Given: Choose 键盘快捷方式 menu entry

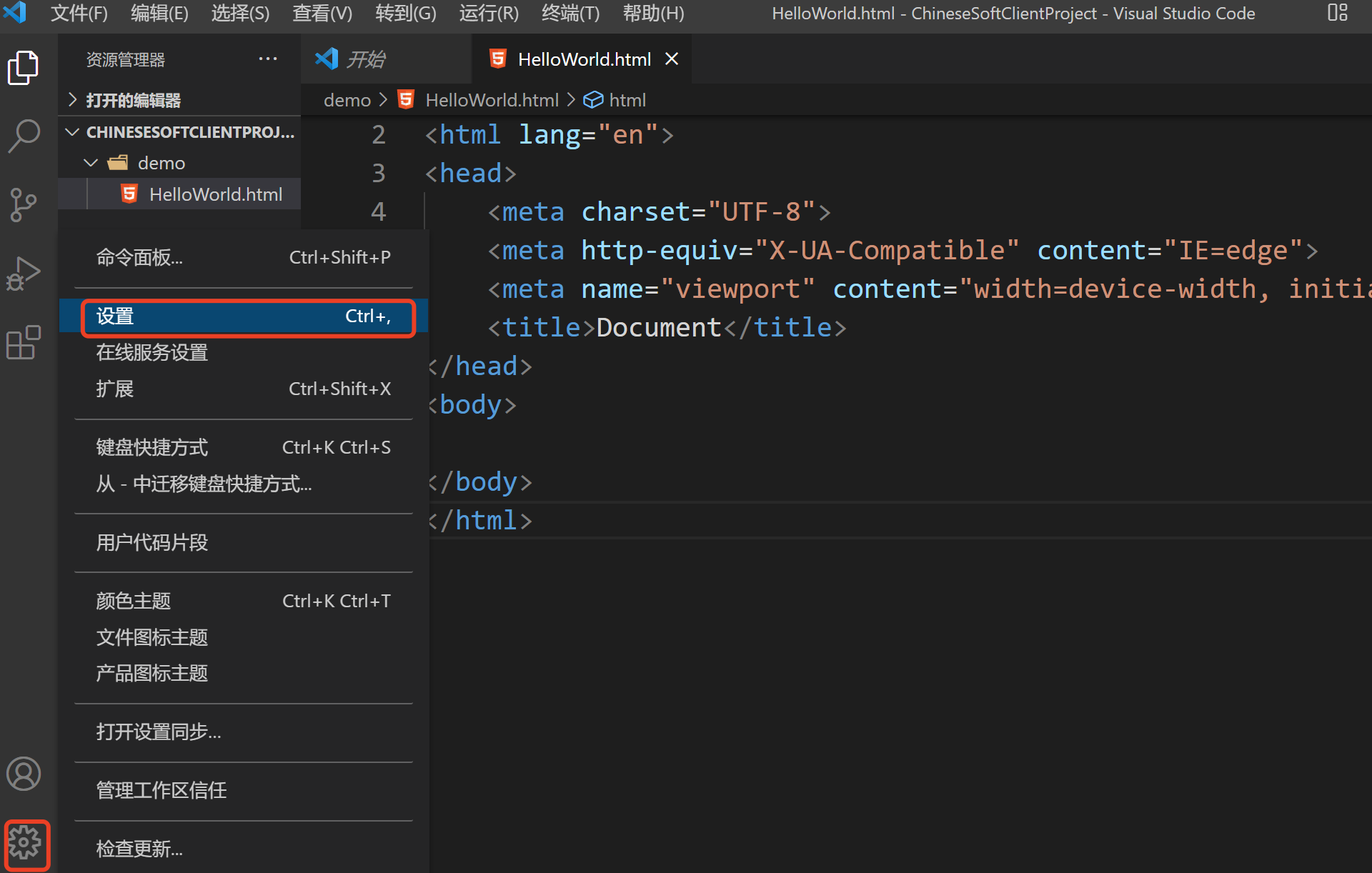Looking at the screenshot, I should [244, 447].
